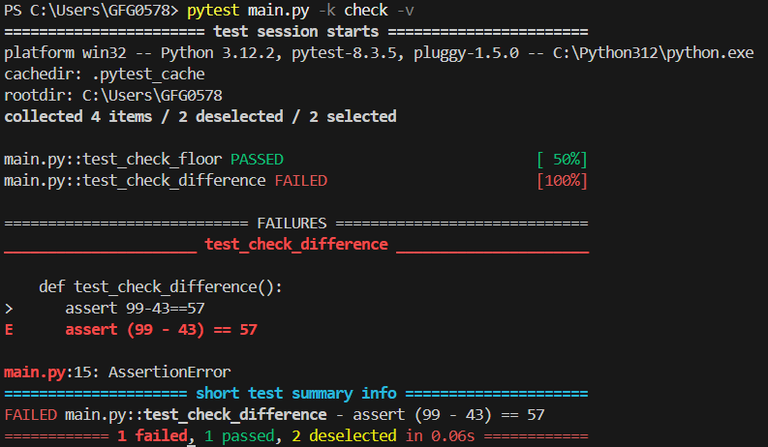Click the '>' failing line marker
This screenshot has width=768, height=447.
9,308
